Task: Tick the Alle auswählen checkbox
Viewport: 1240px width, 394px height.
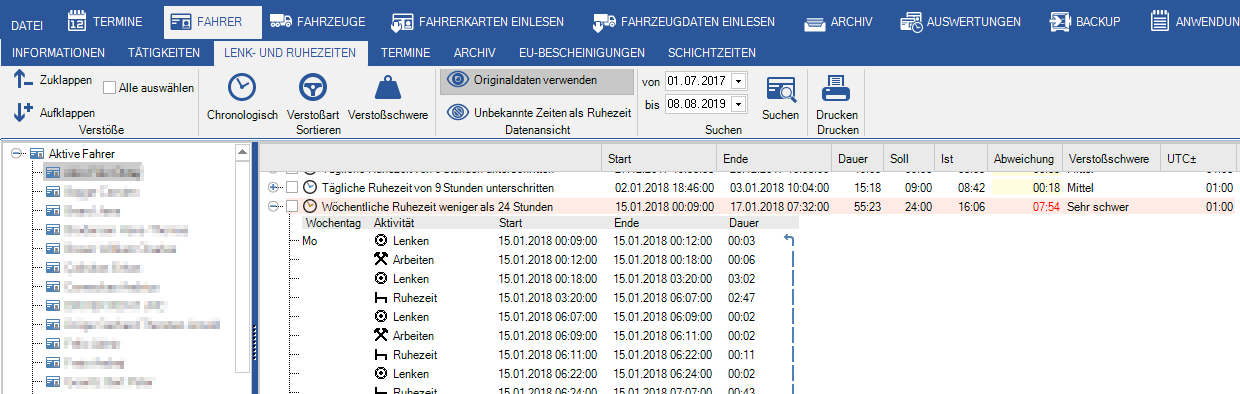Action: 110,88
